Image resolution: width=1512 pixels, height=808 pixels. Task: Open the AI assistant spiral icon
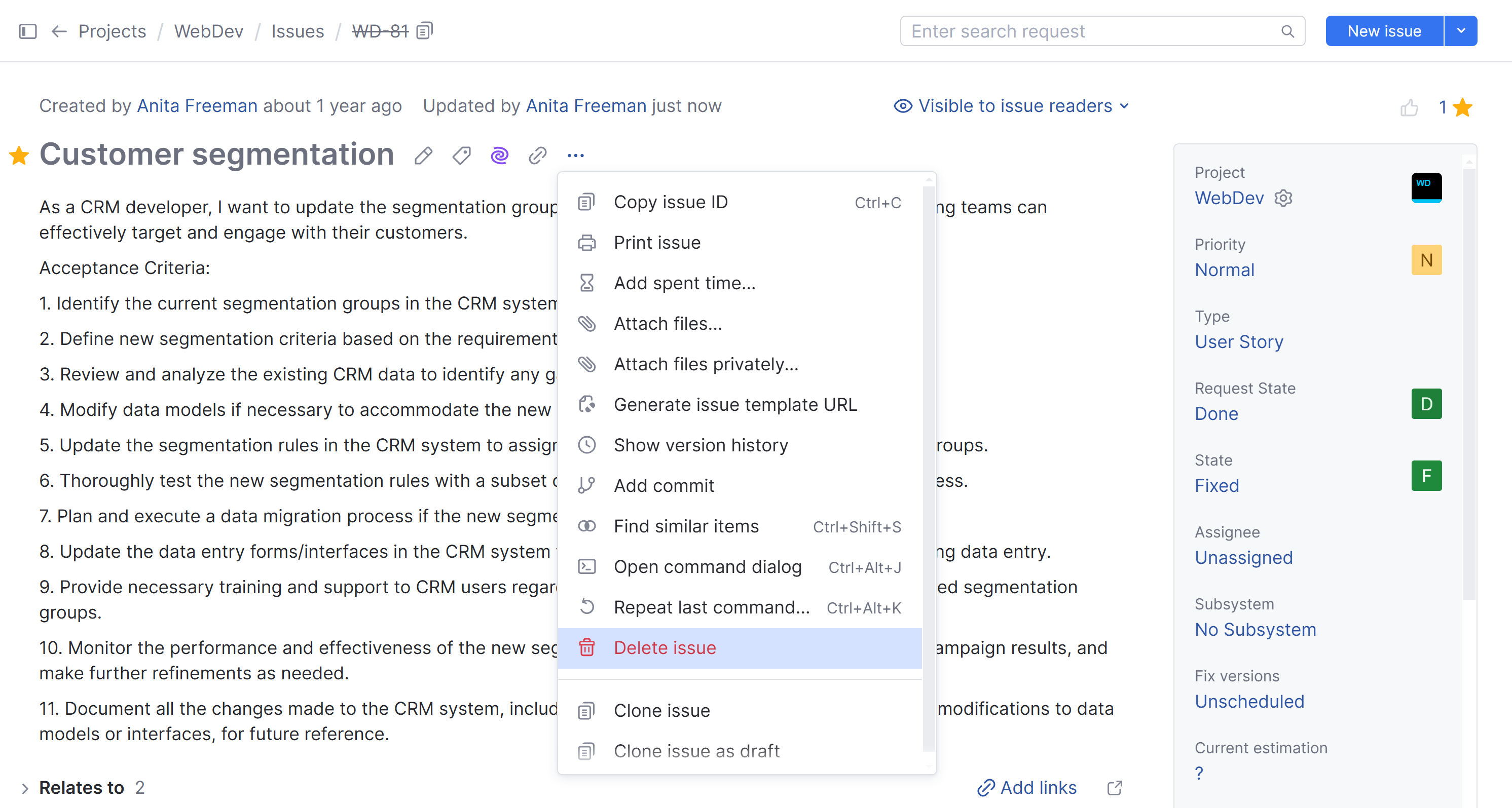coord(499,156)
